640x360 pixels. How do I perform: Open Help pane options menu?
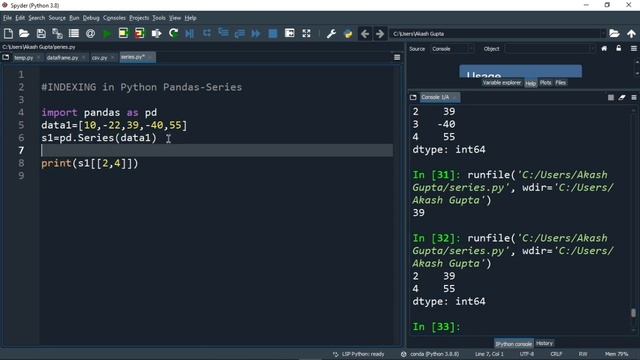(x=633, y=49)
